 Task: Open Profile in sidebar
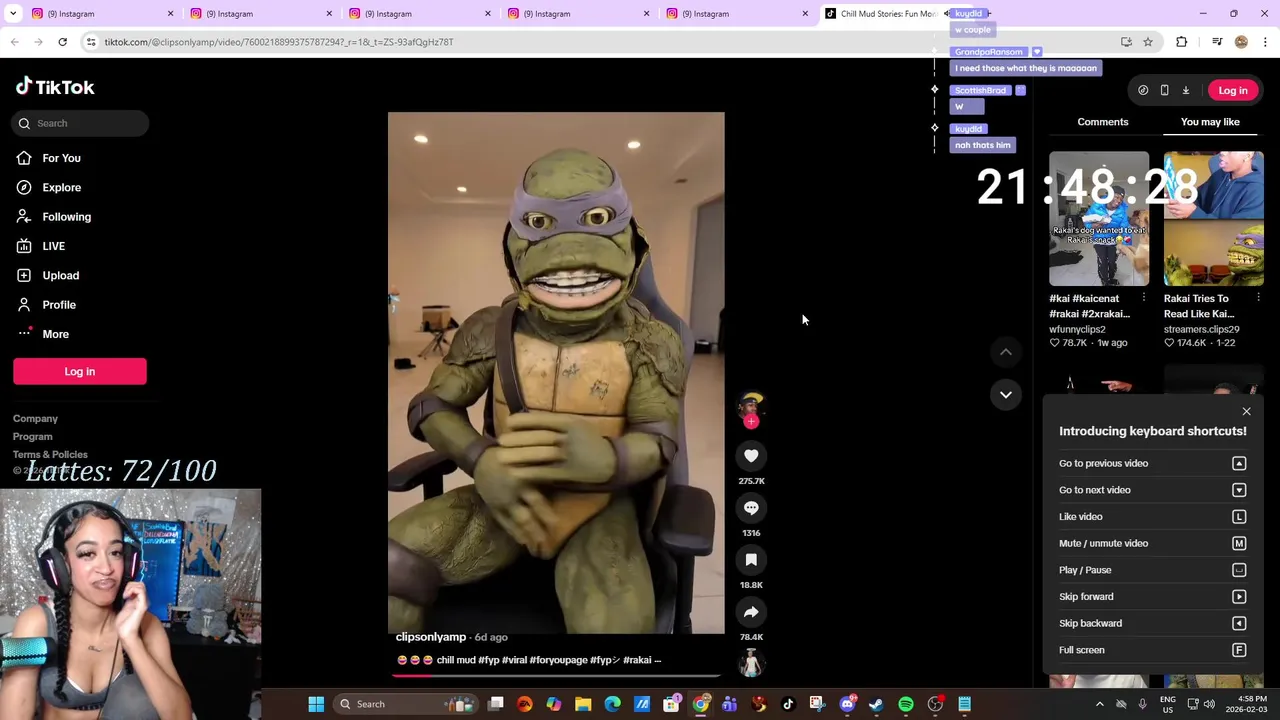58,305
